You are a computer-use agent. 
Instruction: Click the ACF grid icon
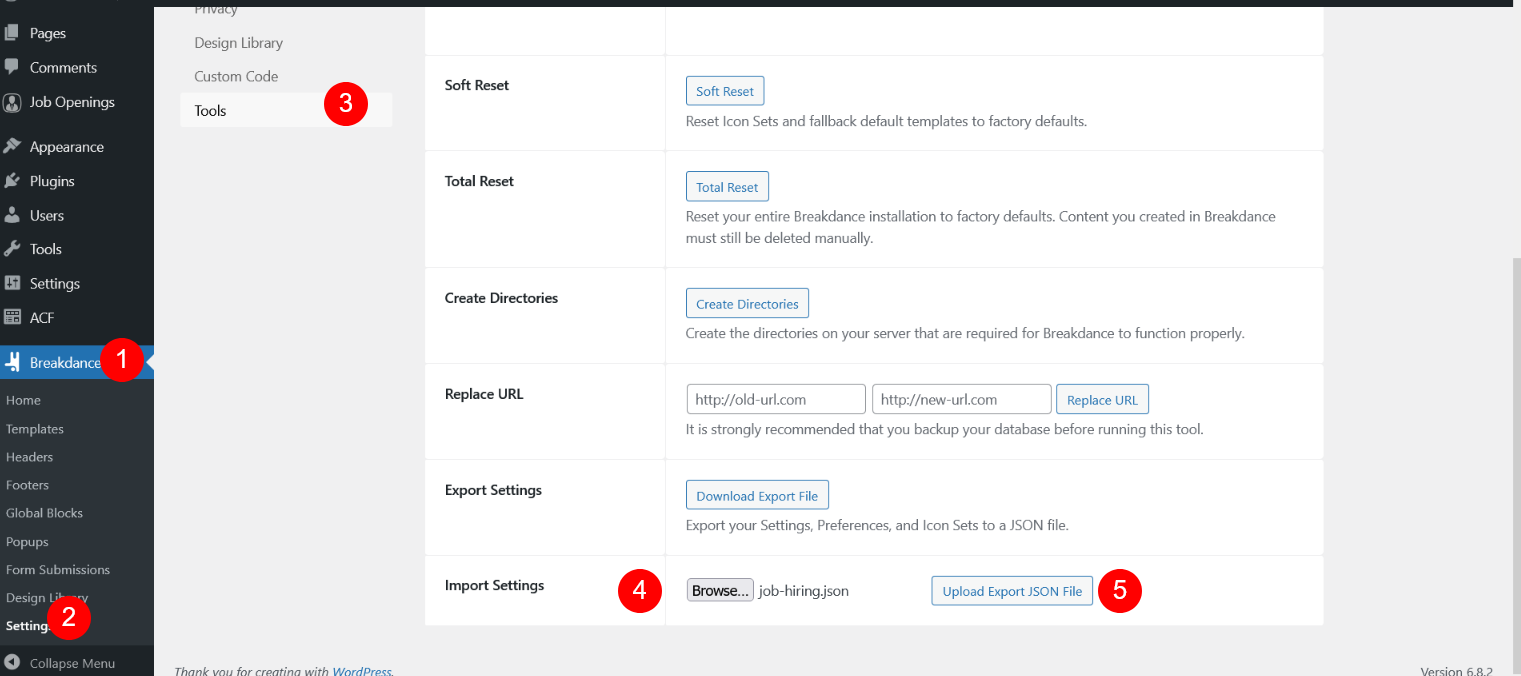12,318
